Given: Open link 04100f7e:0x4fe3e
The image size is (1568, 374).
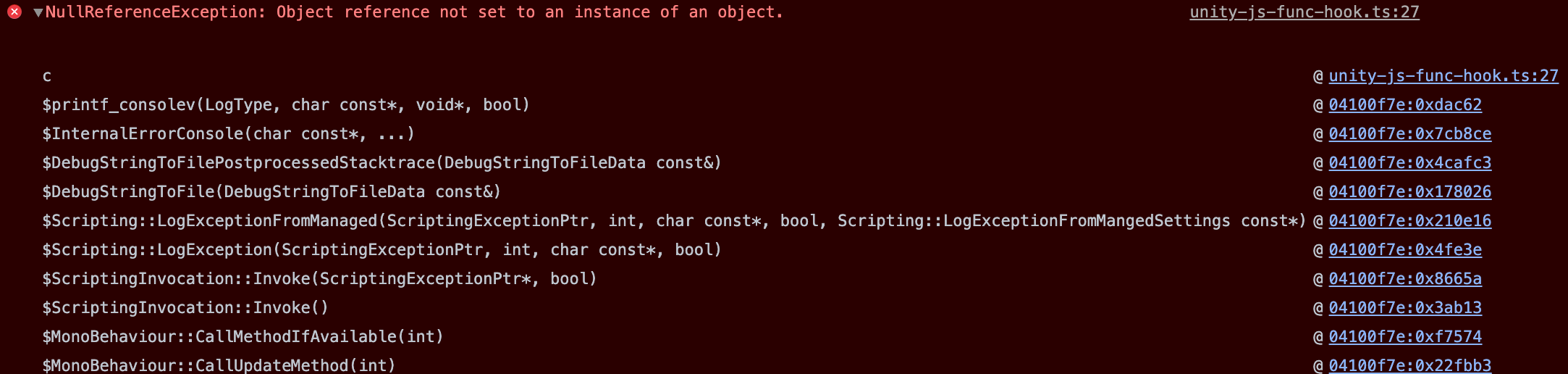Looking at the screenshot, I should (x=1404, y=250).
